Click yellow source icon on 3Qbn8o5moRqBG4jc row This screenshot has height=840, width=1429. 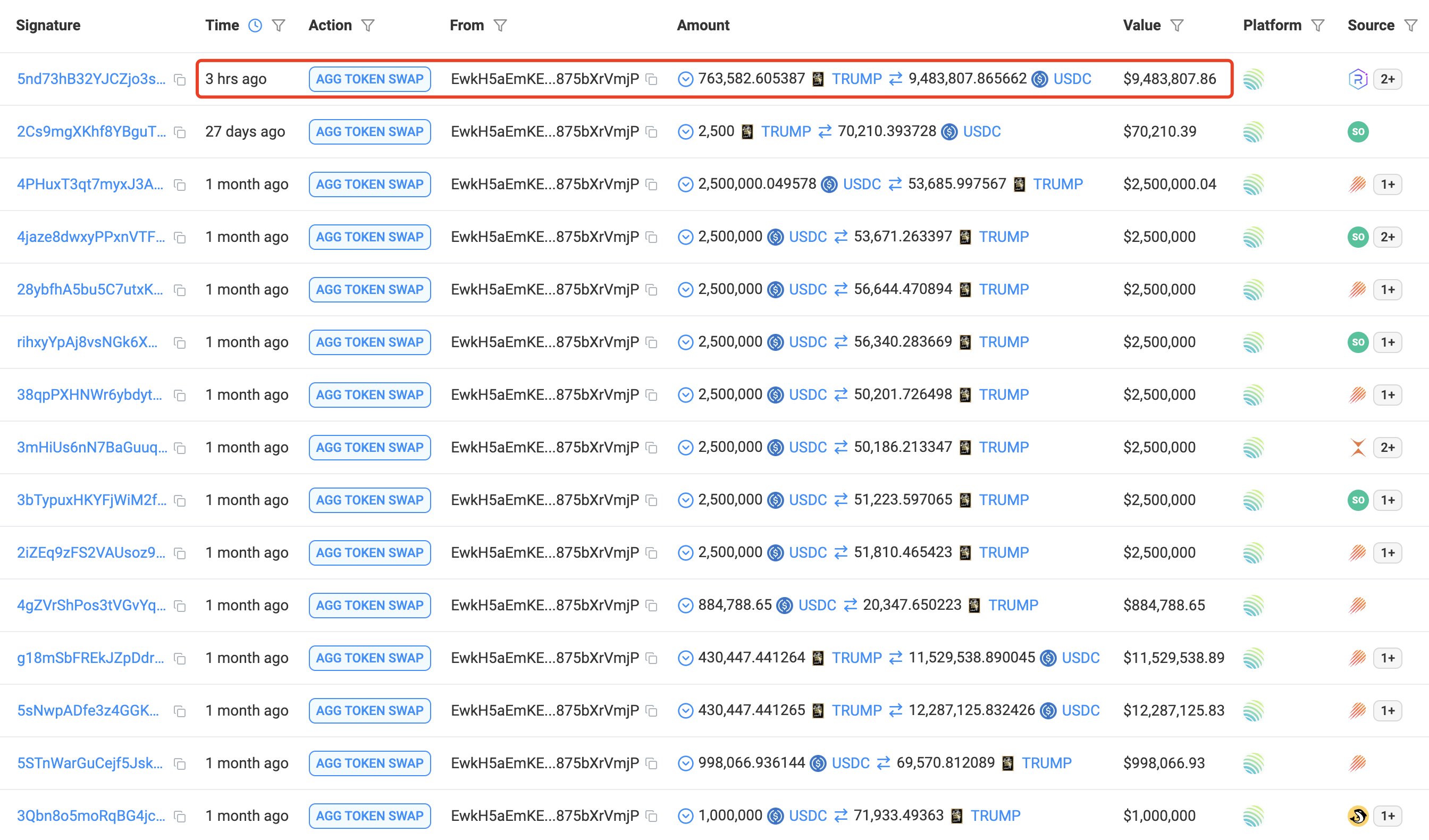(1358, 816)
